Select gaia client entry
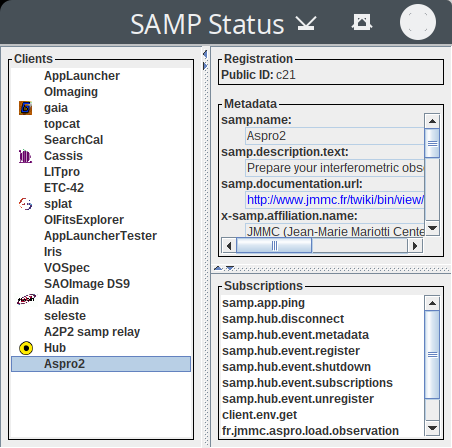The height and width of the screenshot is (448, 452). click(x=101, y=108)
